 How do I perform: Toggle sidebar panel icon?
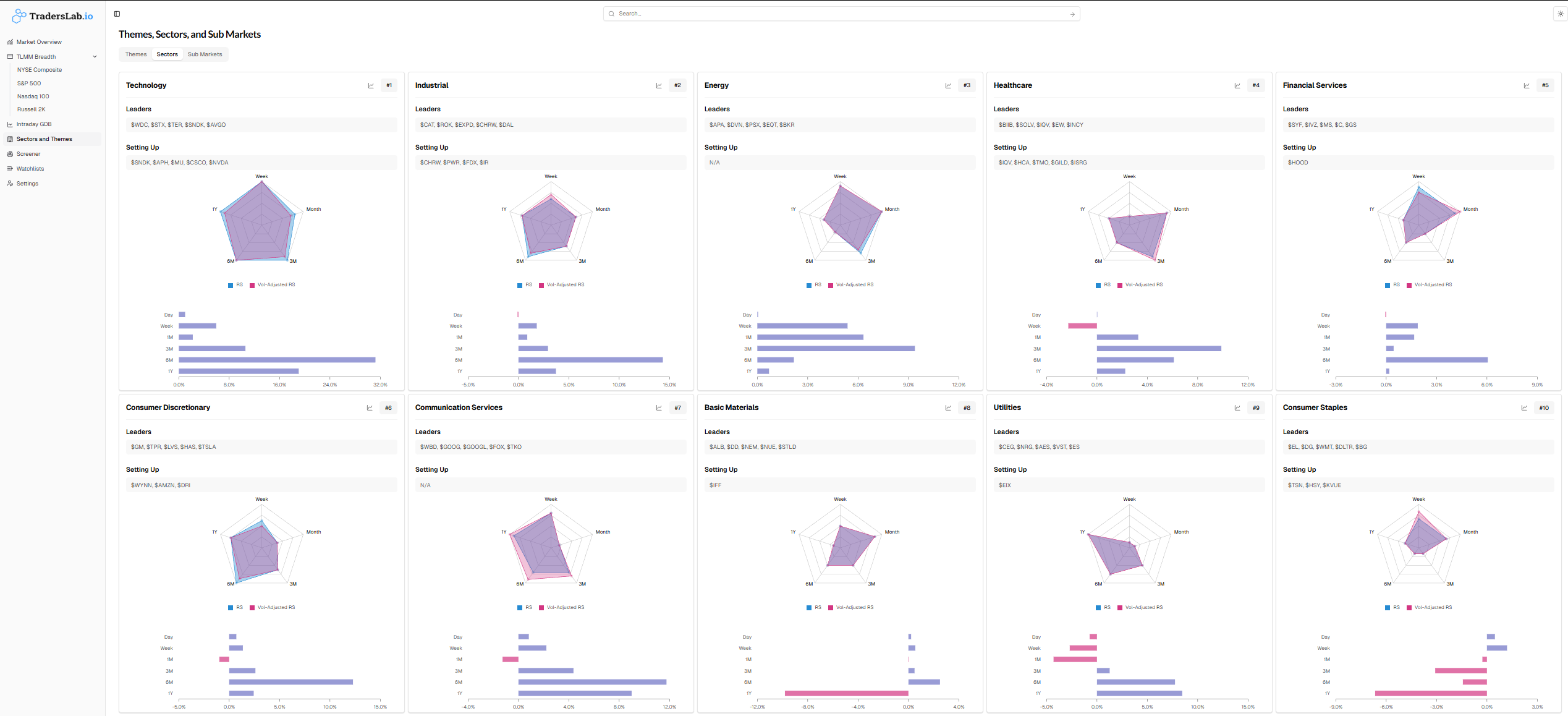(117, 14)
